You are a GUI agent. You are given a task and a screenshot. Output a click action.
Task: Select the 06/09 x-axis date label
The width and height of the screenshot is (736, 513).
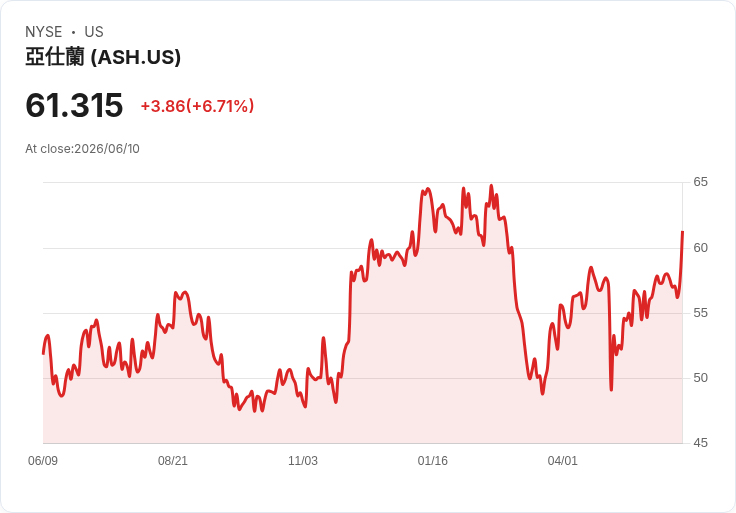pyautogui.click(x=43, y=460)
